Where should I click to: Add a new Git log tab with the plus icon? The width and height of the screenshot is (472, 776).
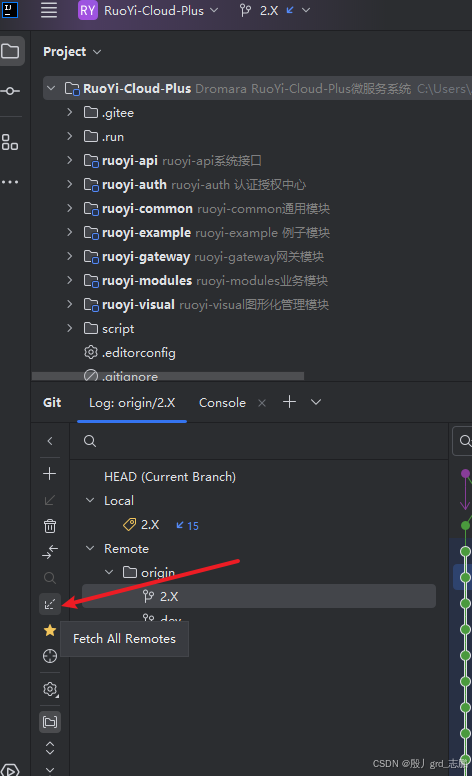[289, 402]
